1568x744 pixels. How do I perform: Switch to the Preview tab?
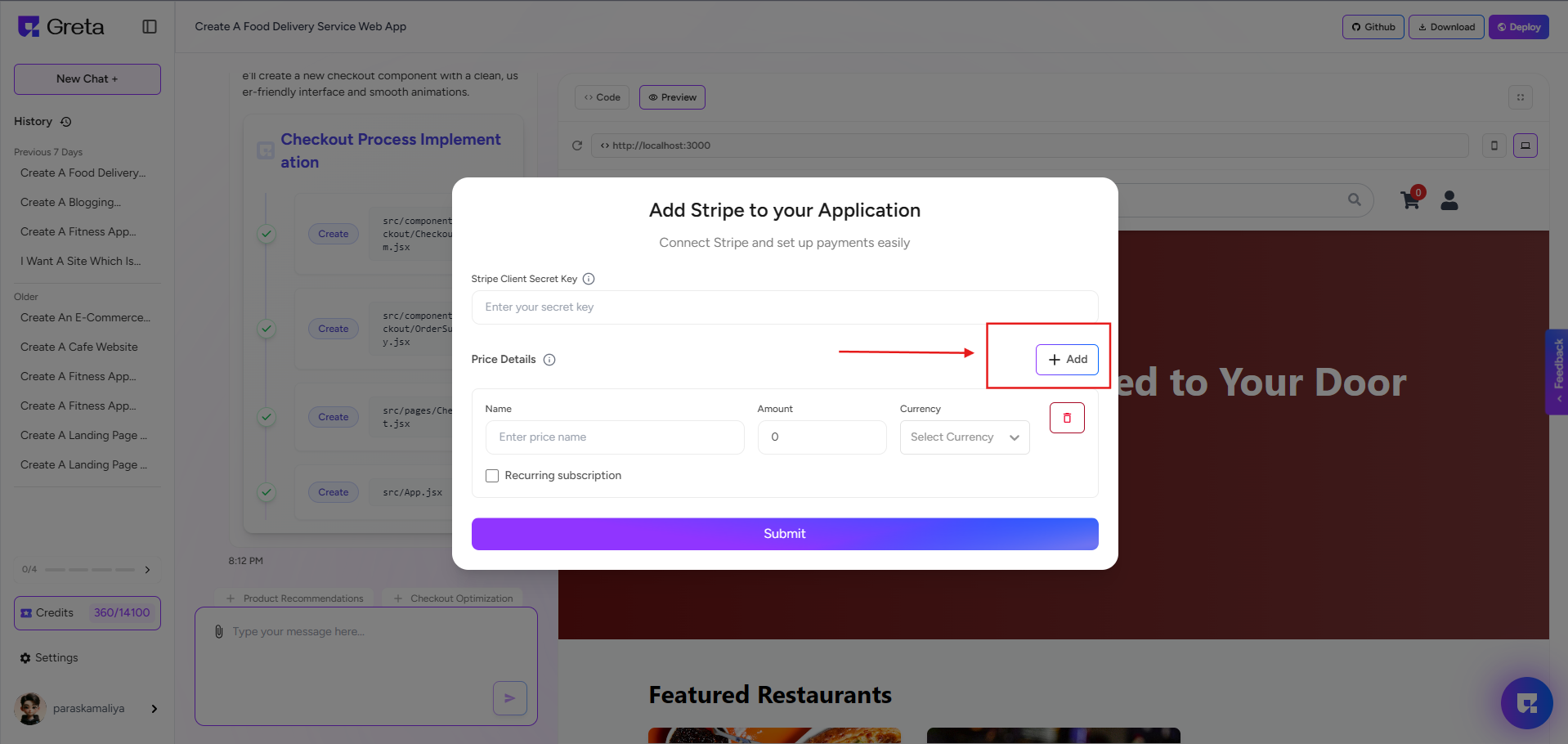[x=672, y=97]
